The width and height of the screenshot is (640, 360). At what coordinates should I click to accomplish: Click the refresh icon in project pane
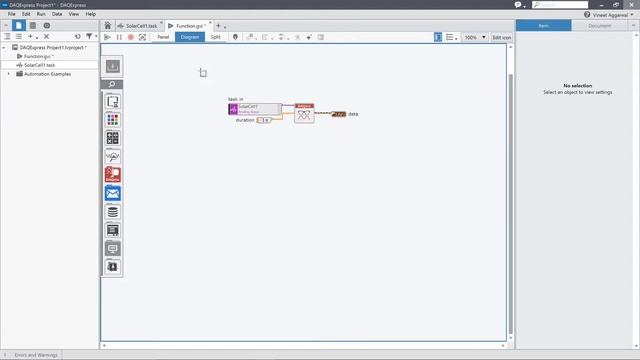[78, 36]
